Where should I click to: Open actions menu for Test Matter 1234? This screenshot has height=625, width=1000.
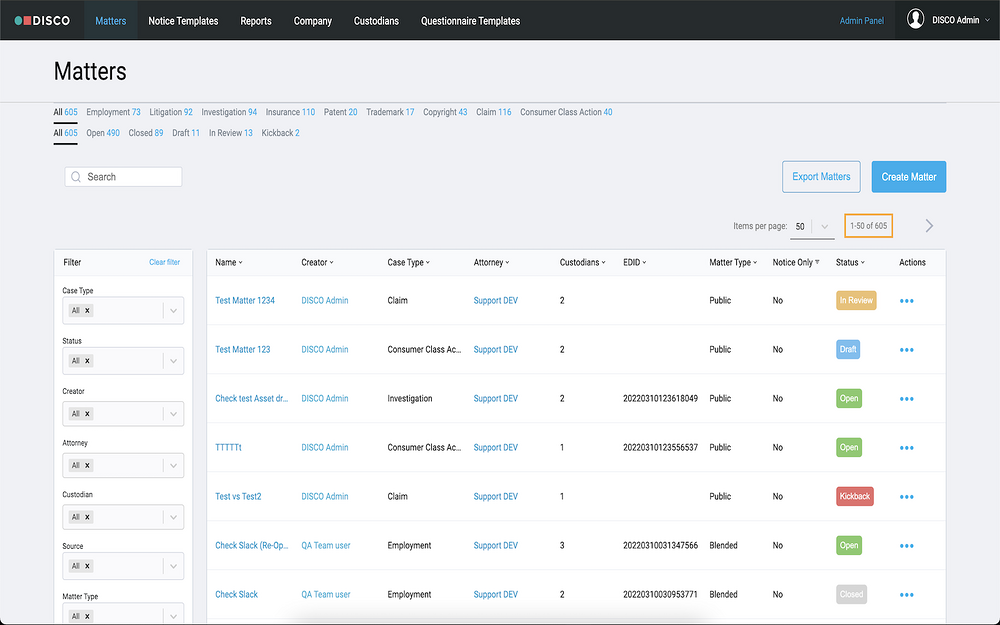906,301
